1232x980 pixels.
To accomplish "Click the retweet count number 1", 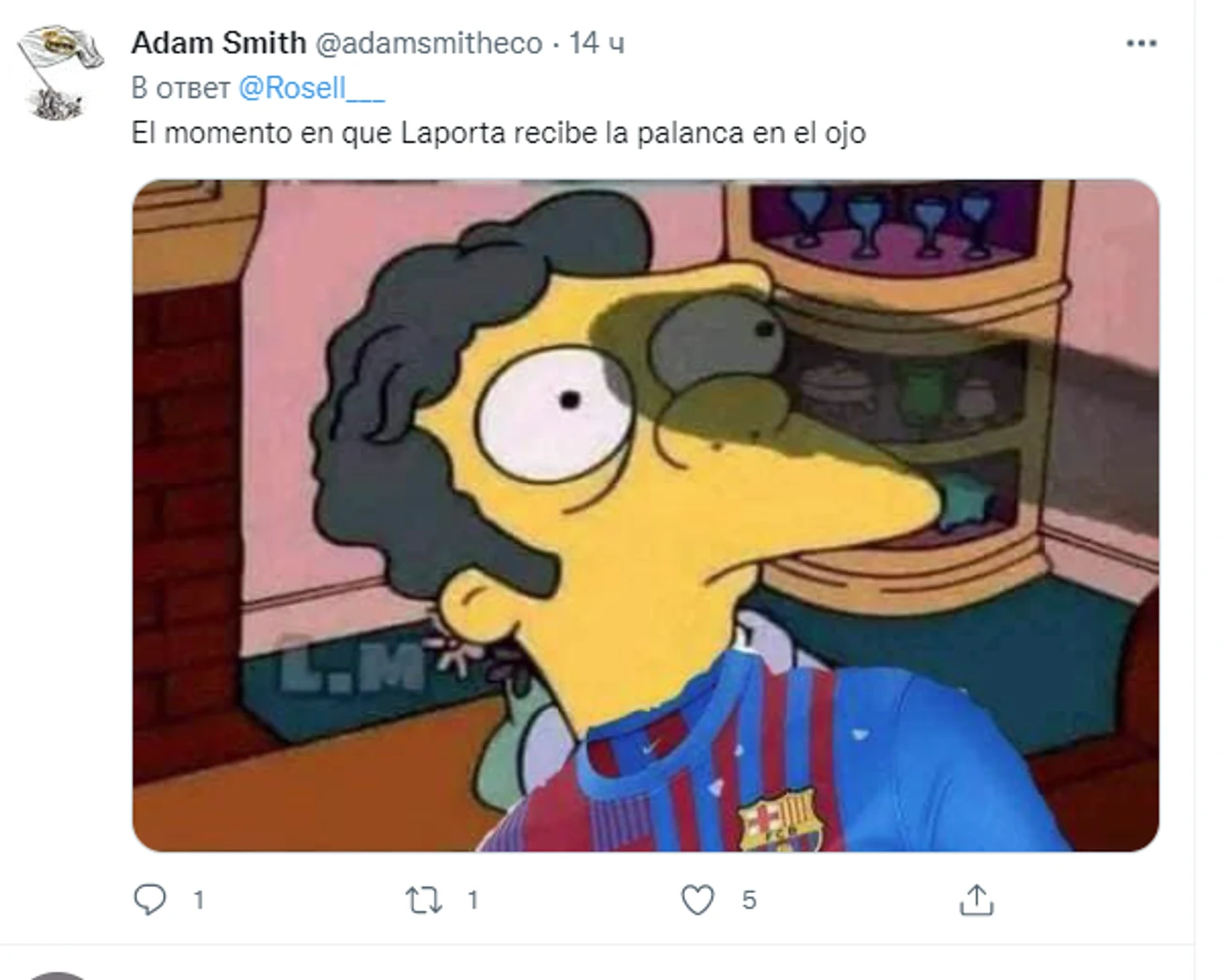I will point(473,901).
